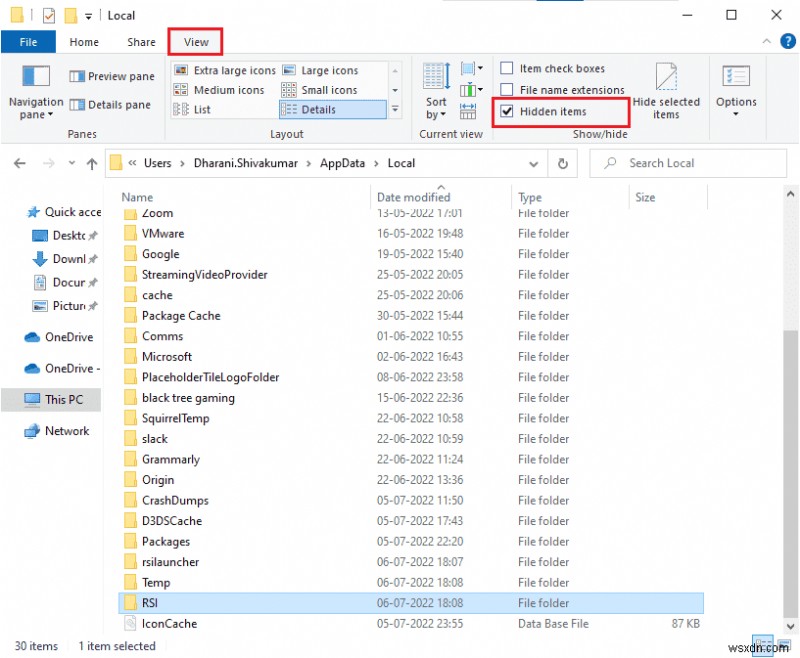Open recent locations dropdown arrow
The image size is (800, 658).
click(x=71, y=163)
